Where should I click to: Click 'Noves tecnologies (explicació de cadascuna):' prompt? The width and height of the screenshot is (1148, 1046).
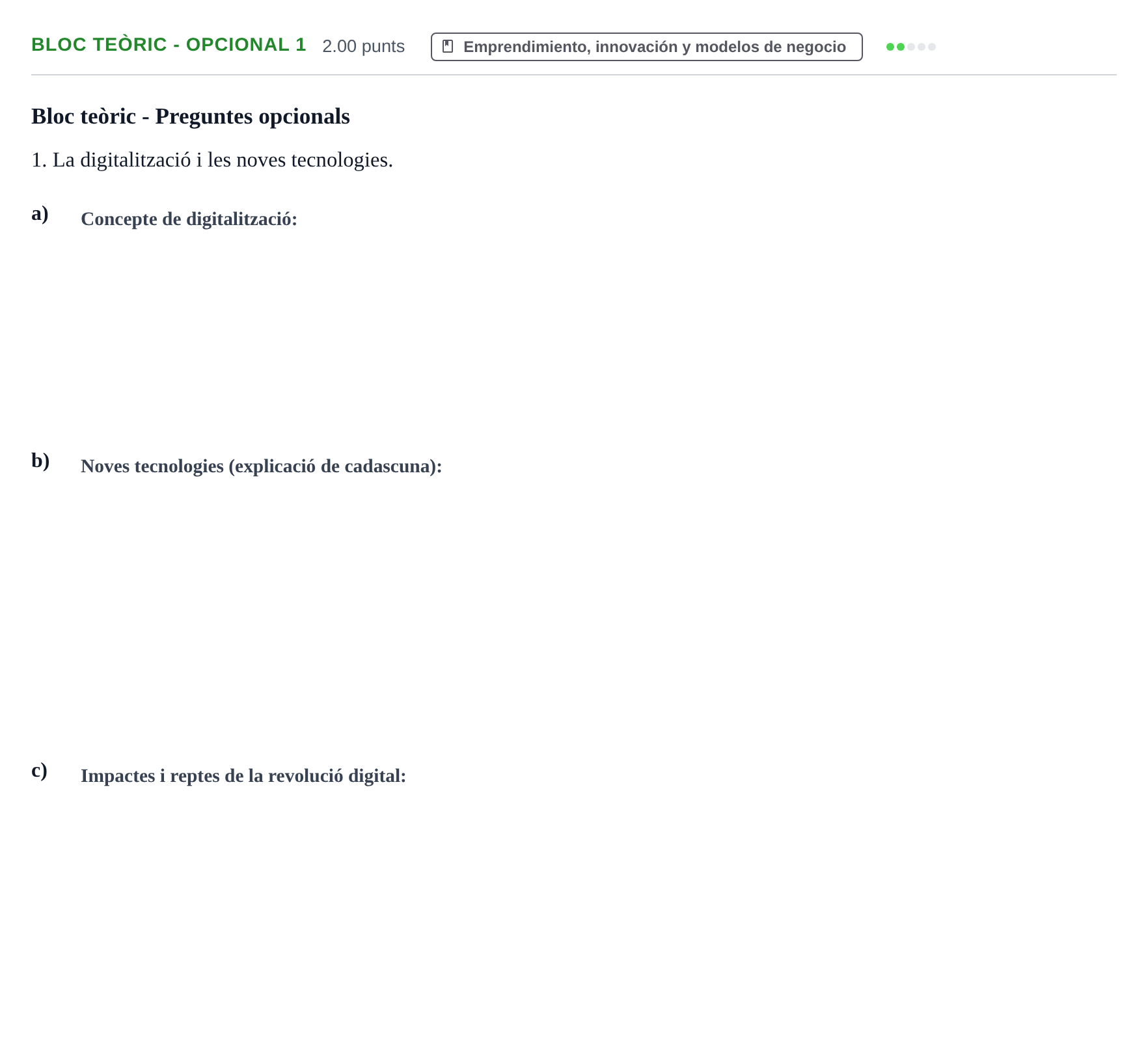coord(261,466)
